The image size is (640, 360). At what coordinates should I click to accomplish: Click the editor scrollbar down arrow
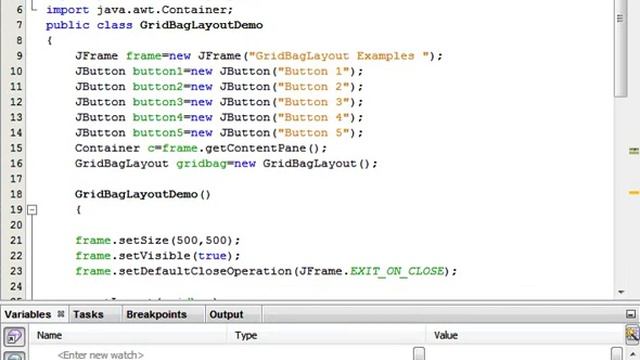pos(621,292)
